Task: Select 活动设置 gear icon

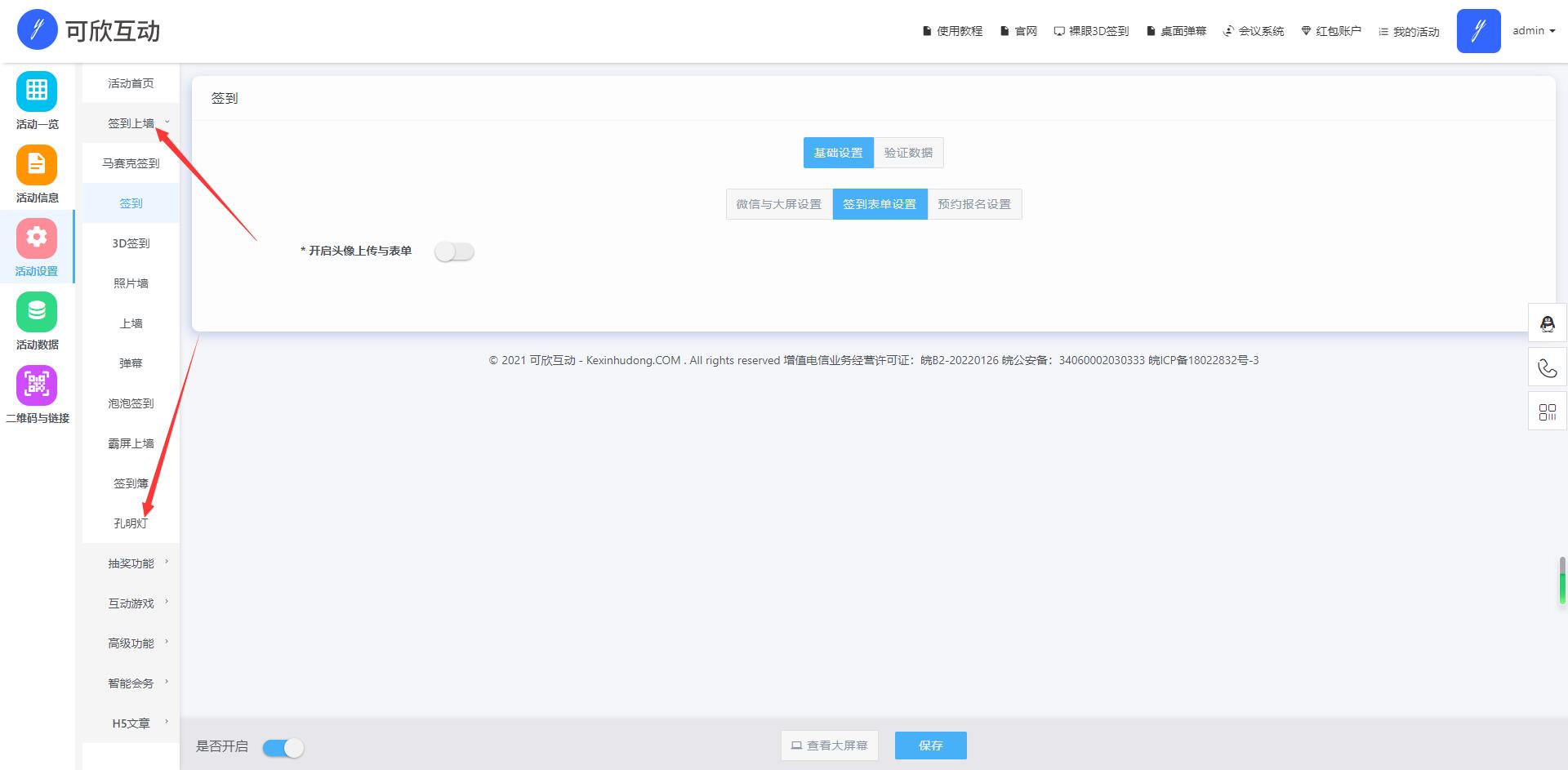Action: 37,238
